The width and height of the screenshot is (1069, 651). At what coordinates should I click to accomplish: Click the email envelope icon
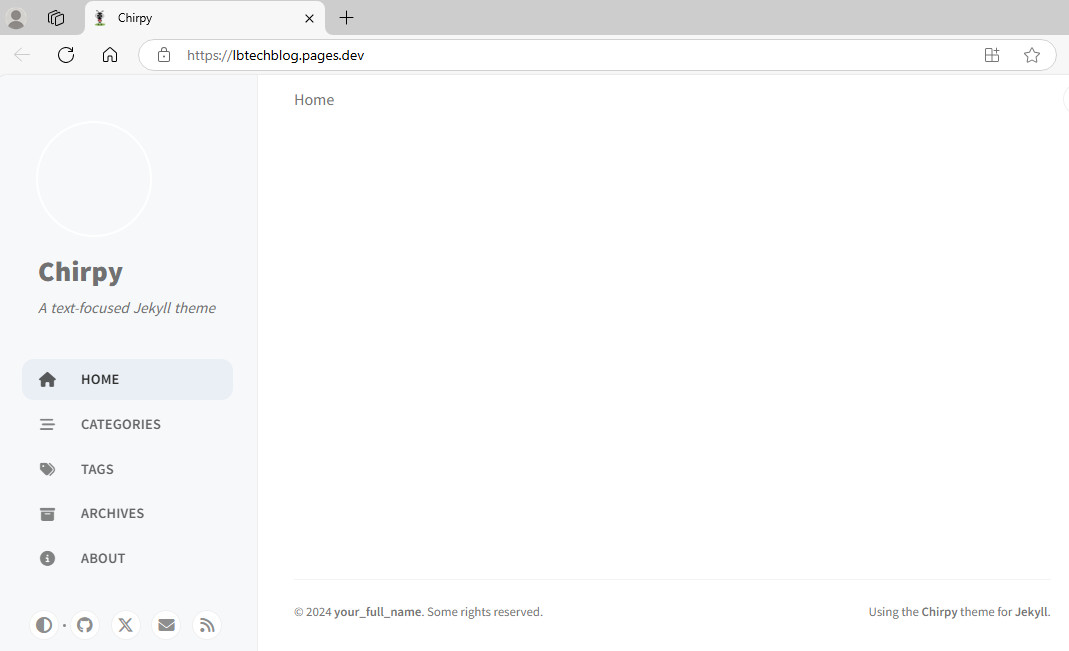(x=166, y=625)
